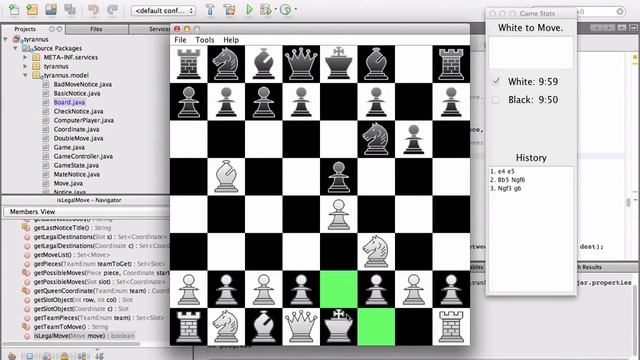Click the Build Project hammer icon

(x=210, y=10)
